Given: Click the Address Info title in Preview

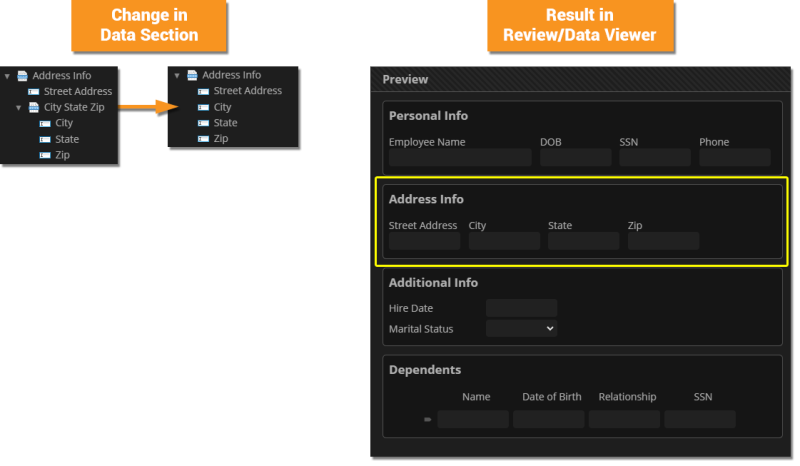Looking at the screenshot, I should [426, 199].
